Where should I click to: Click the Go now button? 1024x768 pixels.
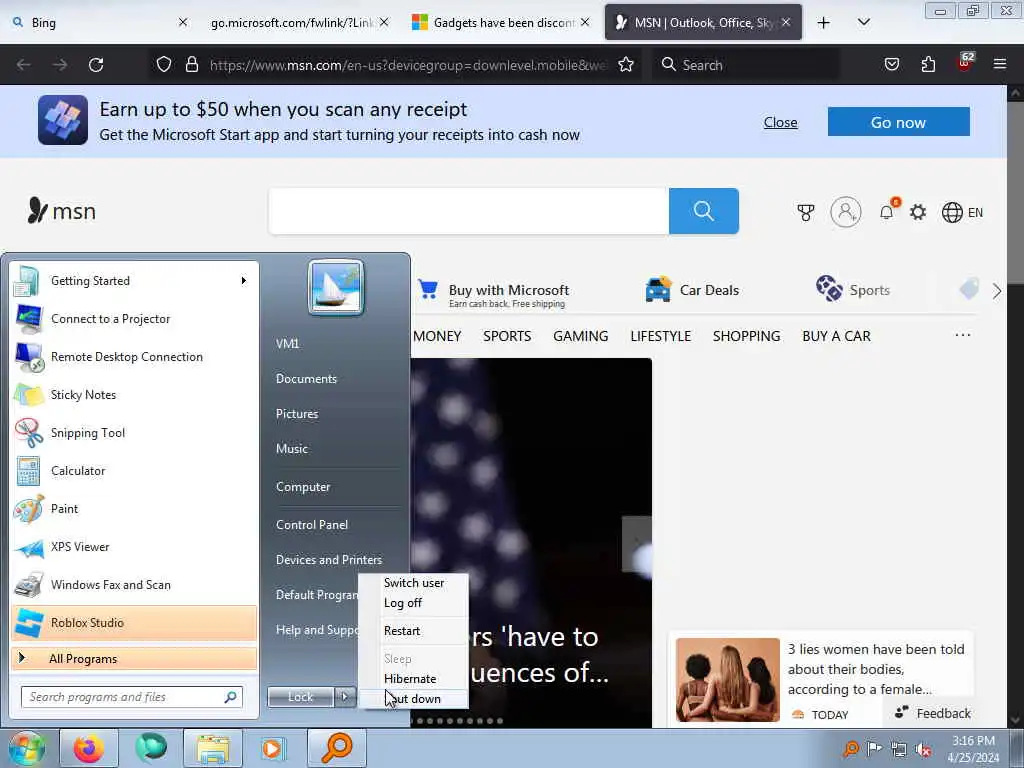coord(899,122)
